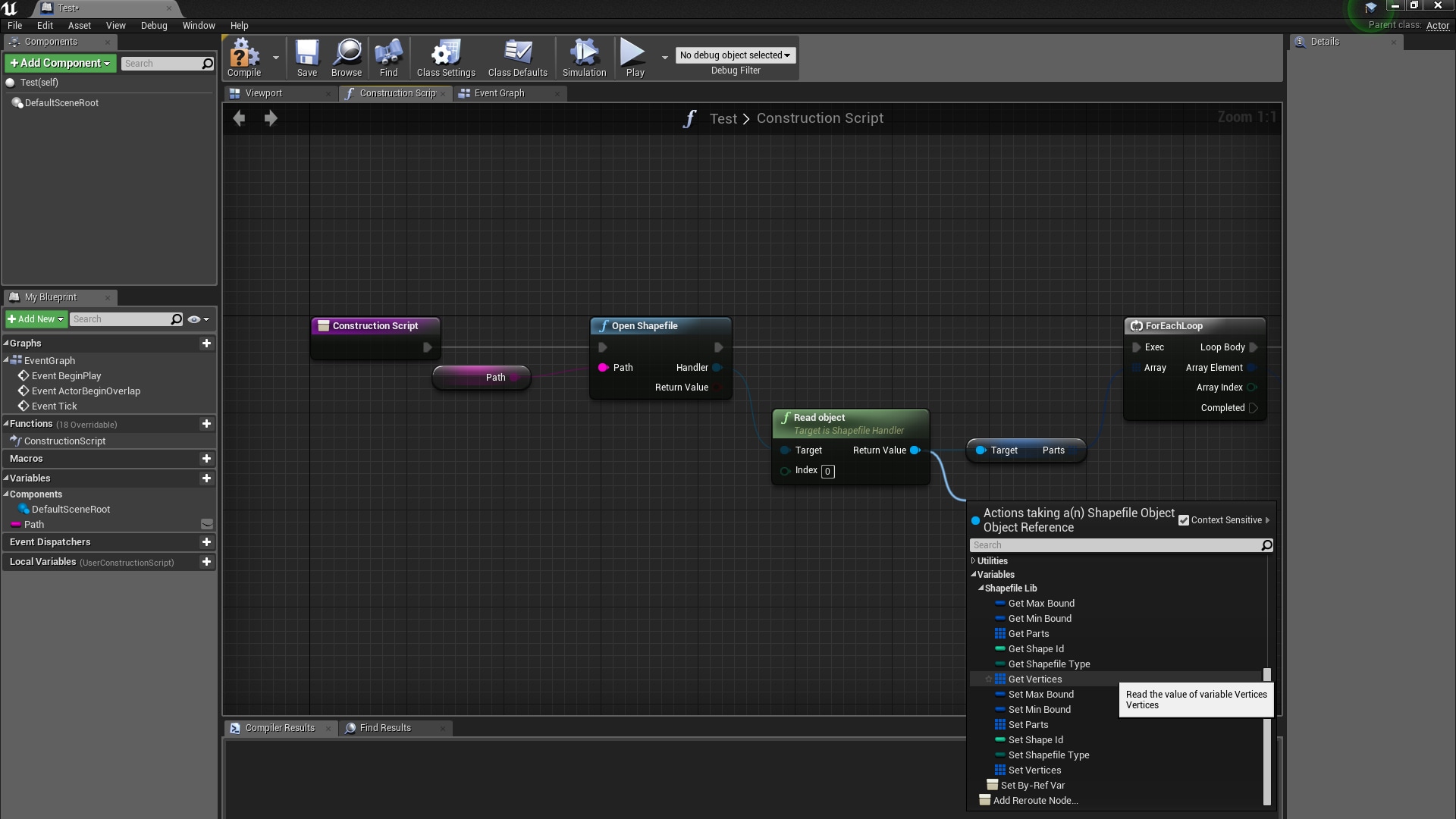Click Loop Body exec pin on ForEachLoop
Image resolution: width=1456 pixels, height=819 pixels.
click(1254, 347)
